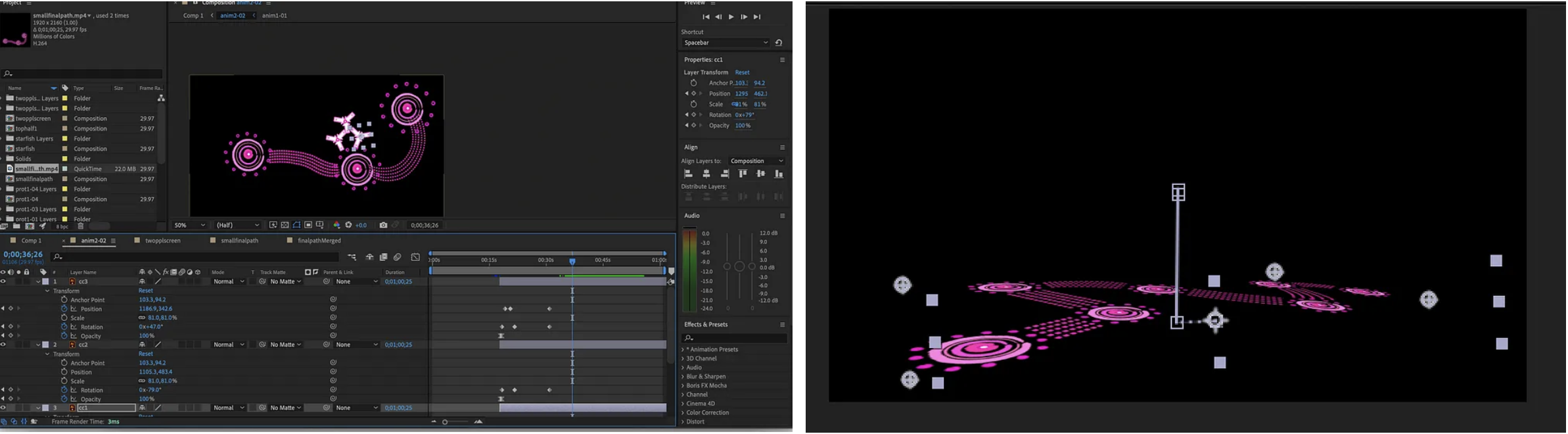This screenshot has width=1568, height=434.
Task: Align layers to left edge icon
Action: point(688,174)
